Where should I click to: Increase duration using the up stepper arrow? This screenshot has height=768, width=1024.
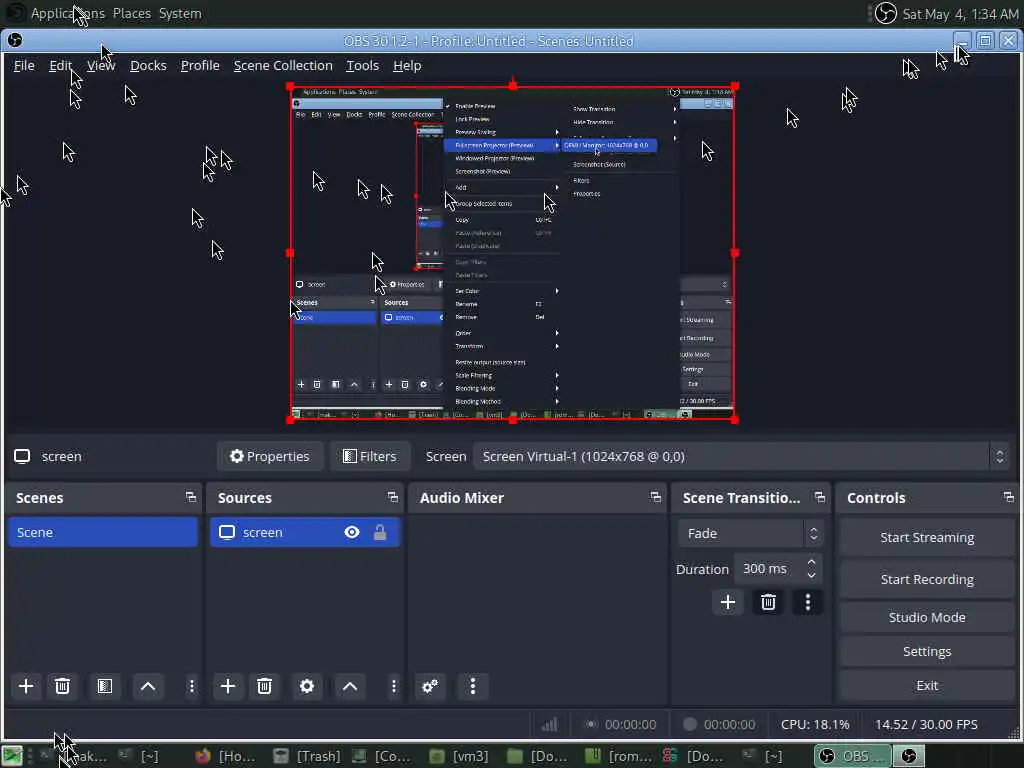point(811,562)
